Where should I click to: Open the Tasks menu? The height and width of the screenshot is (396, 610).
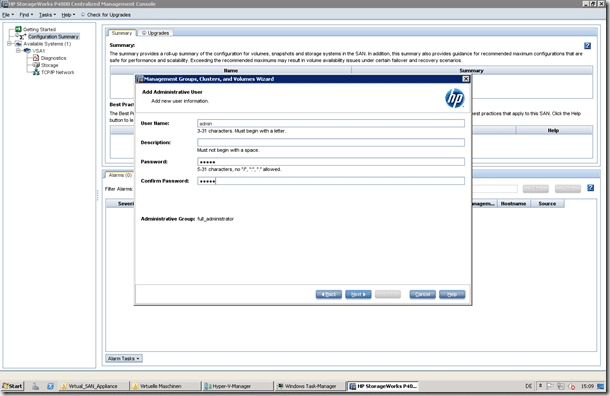tap(47, 15)
